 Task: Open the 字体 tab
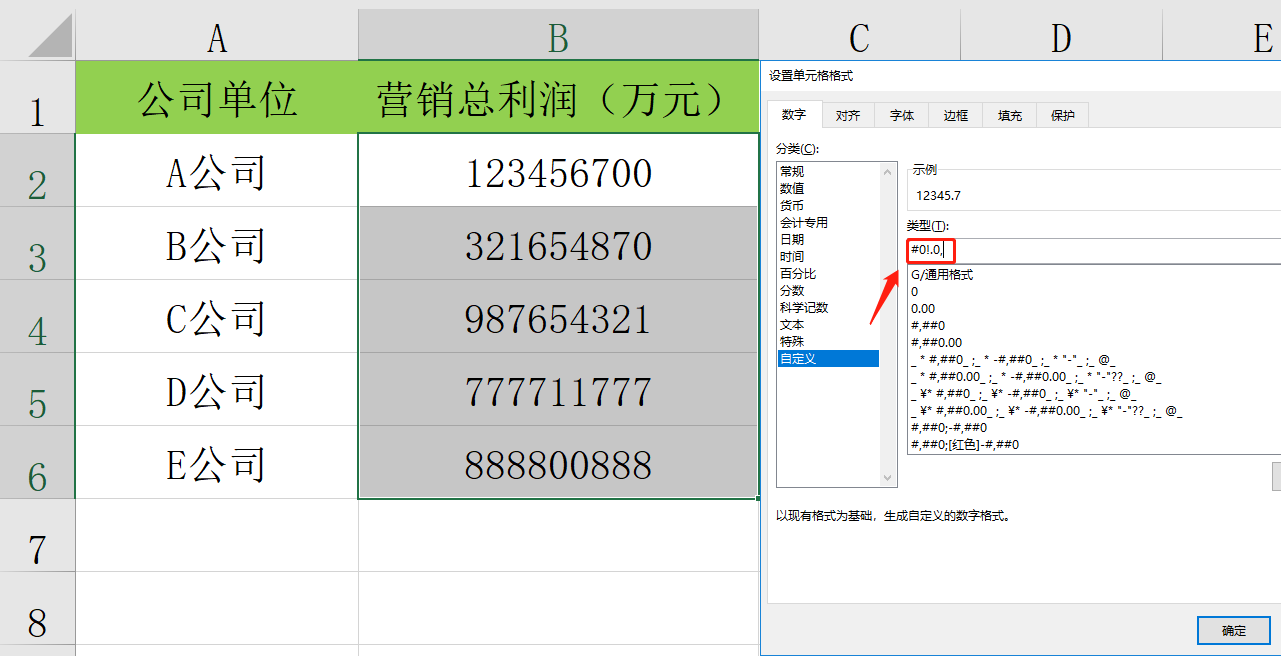(902, 115)
